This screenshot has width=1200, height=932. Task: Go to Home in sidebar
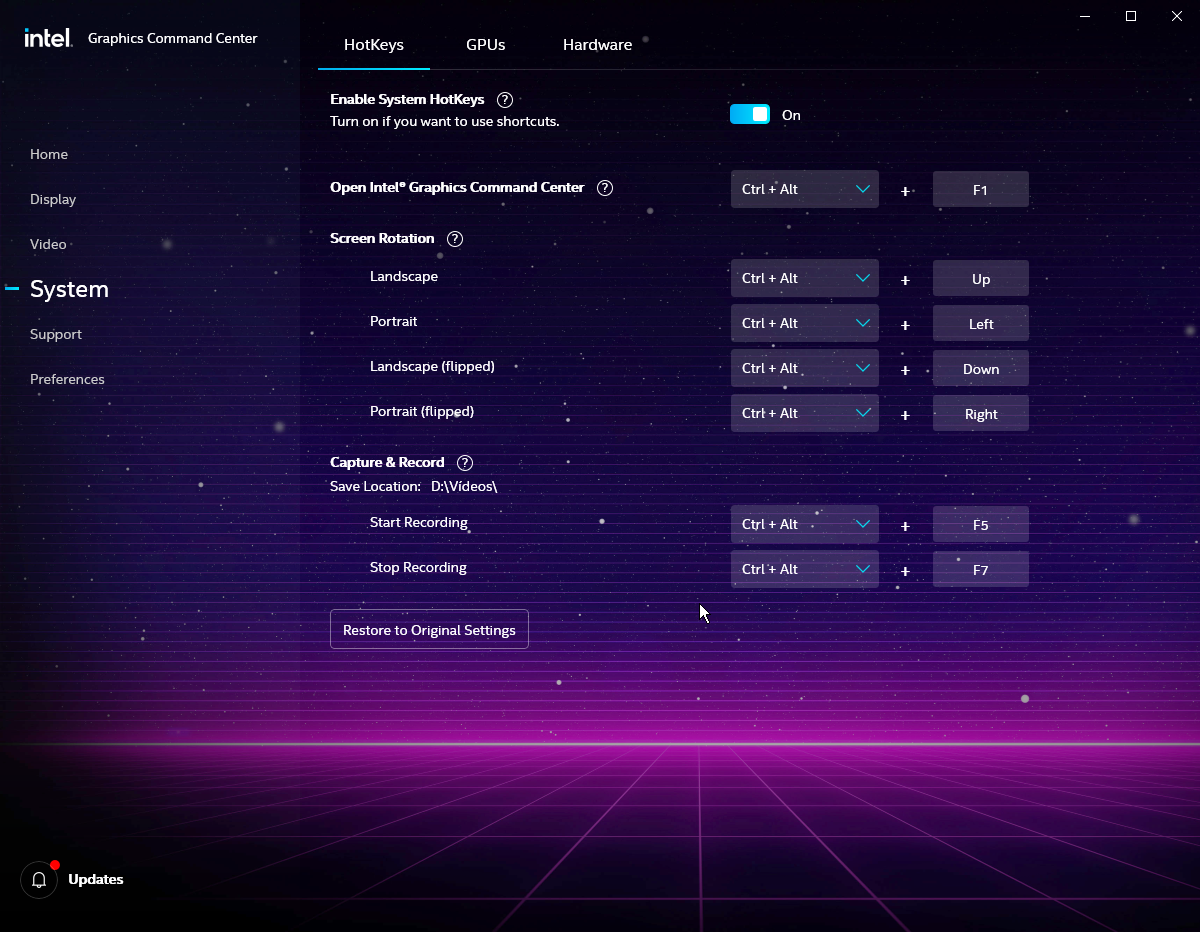click(x=49, y=154)
